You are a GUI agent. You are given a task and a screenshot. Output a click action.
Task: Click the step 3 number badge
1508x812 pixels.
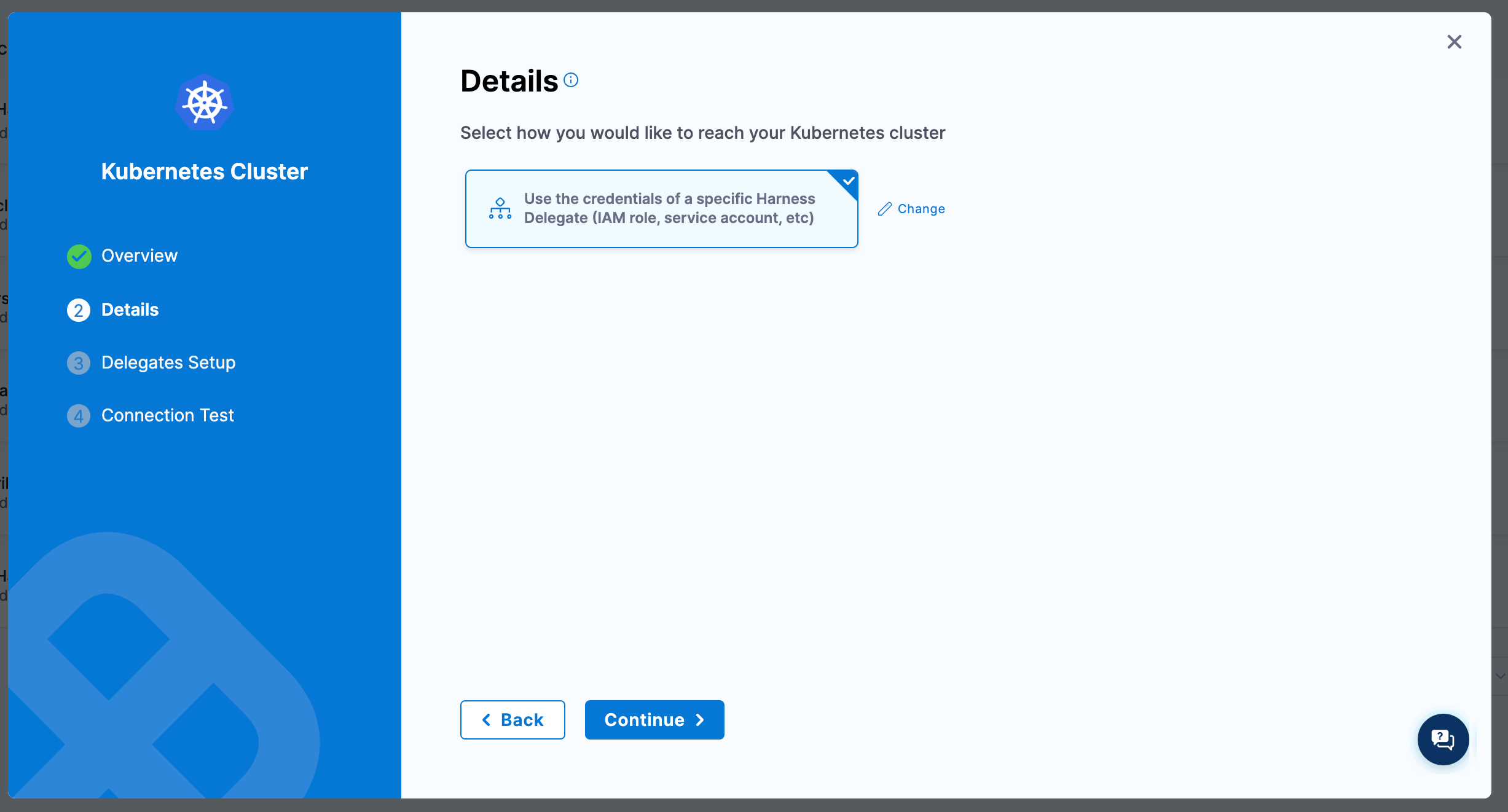pyautogui.click(x=79, y=363)
